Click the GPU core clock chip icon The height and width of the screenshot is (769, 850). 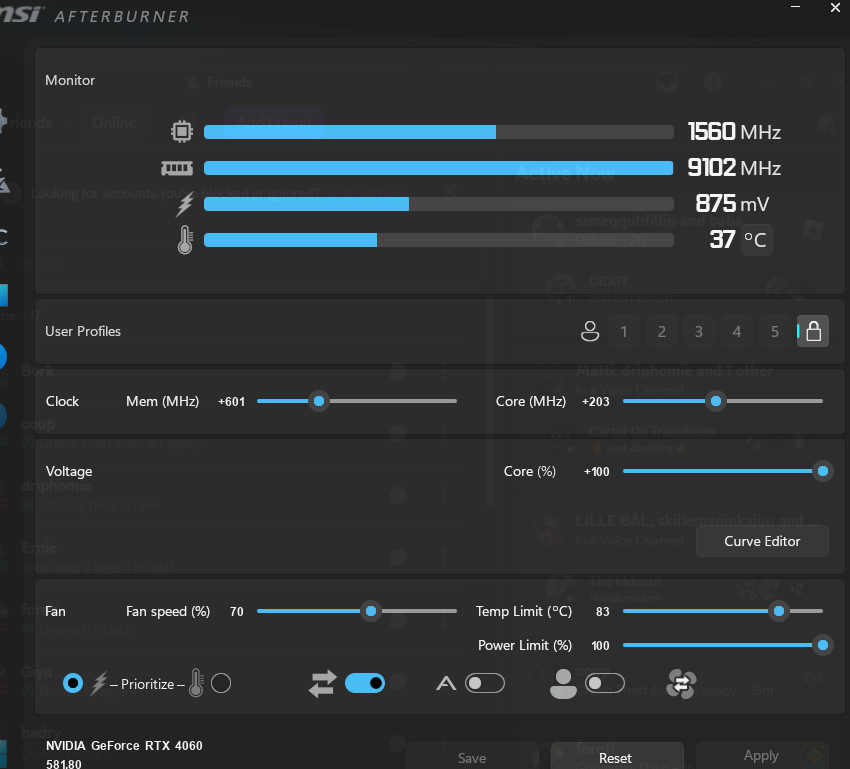coord(182,132)
